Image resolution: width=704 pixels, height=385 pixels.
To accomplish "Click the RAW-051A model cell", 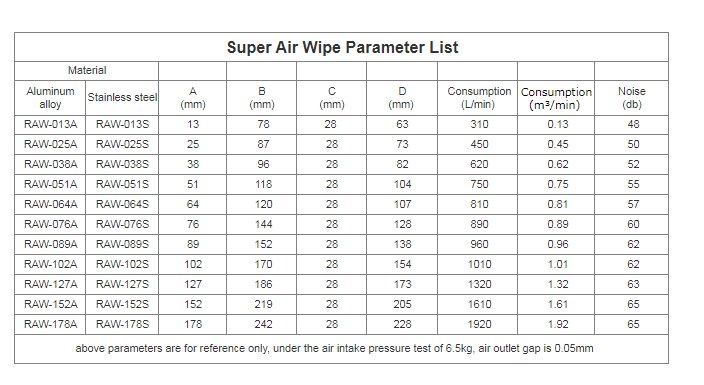I will pos(50,184).
